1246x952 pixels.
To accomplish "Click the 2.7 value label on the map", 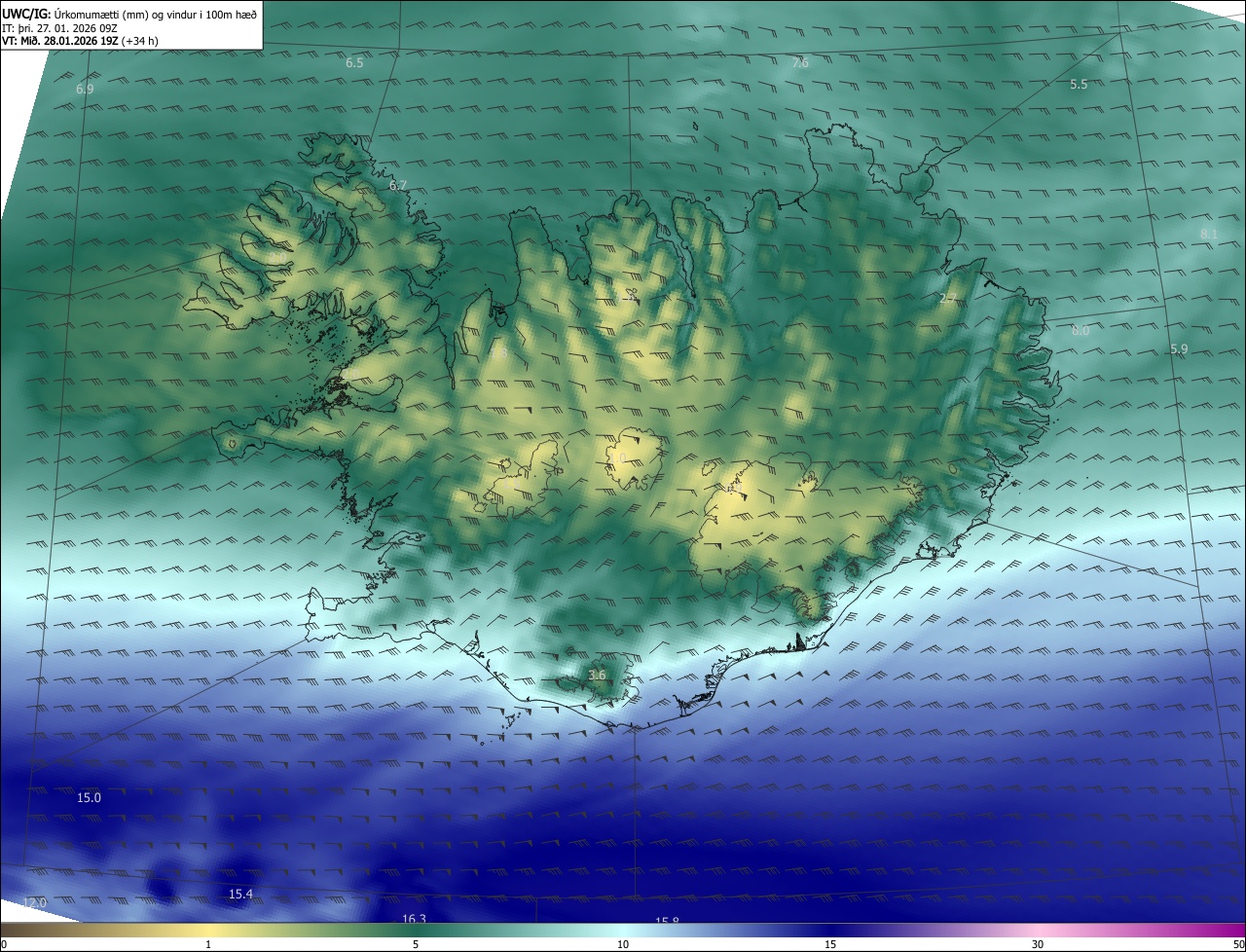I will click(947, 298).
